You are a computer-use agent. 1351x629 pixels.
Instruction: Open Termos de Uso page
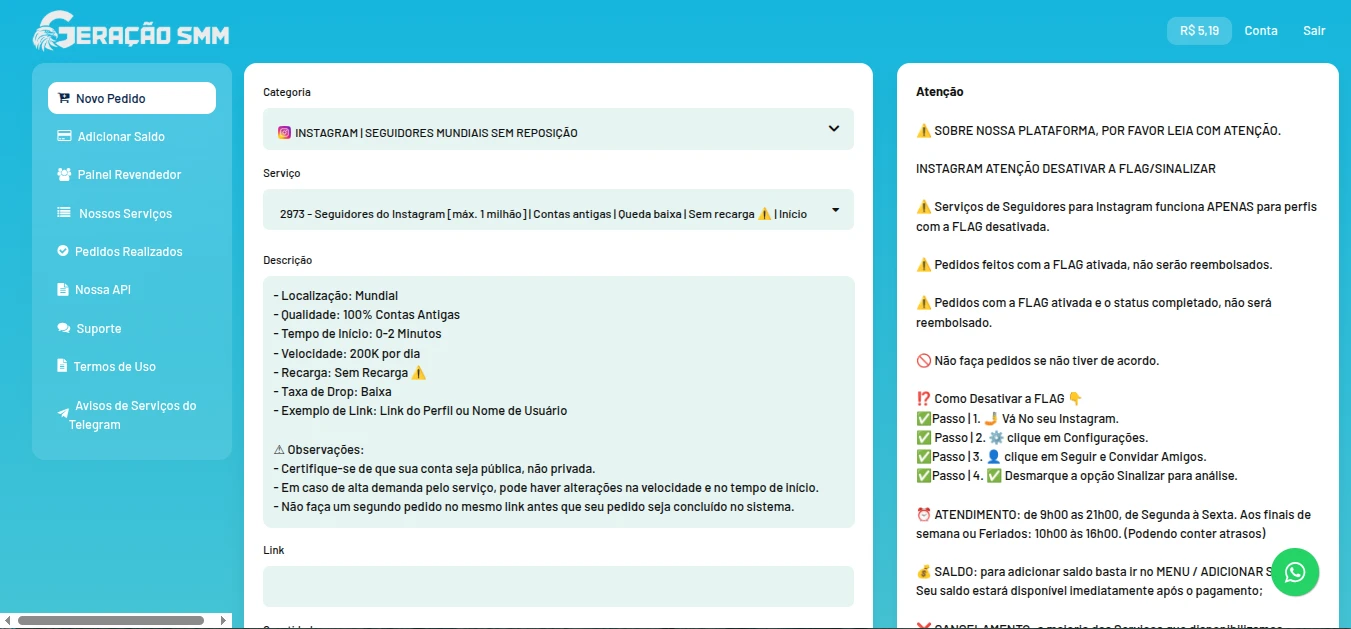point(114,366)
